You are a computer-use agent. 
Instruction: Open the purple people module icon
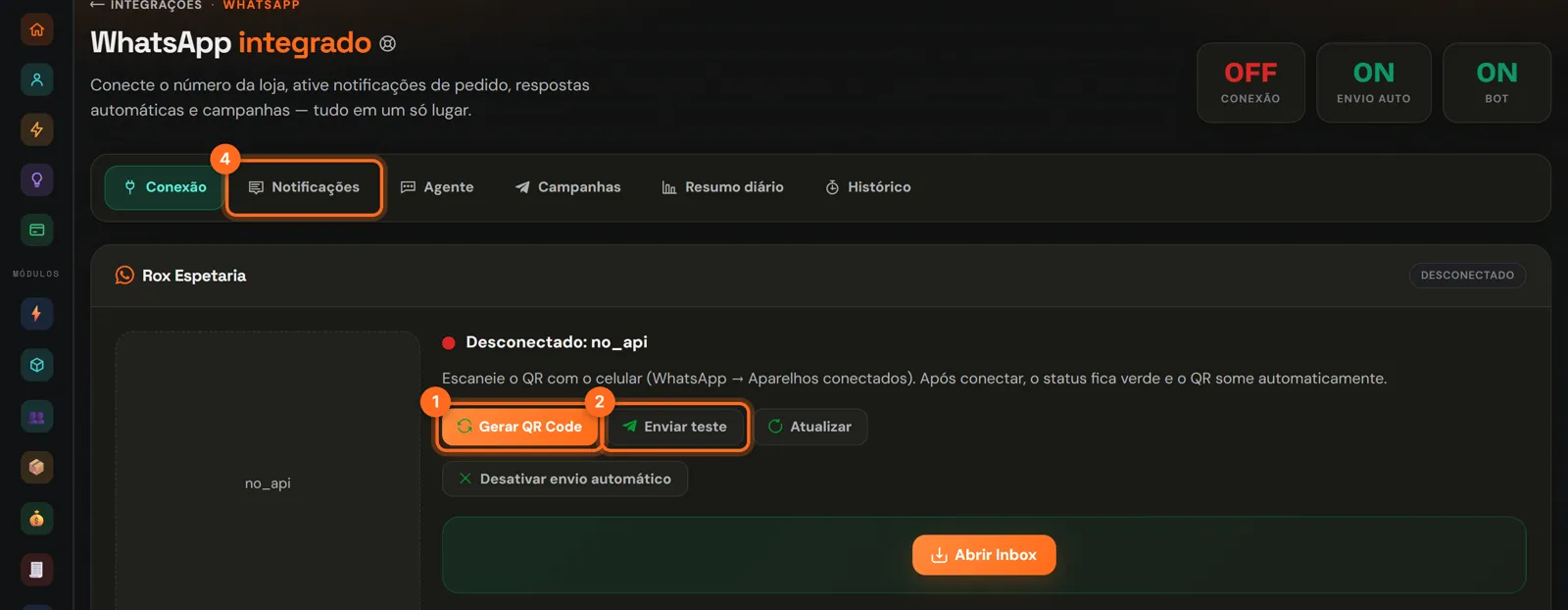click(x=37, y=417)
